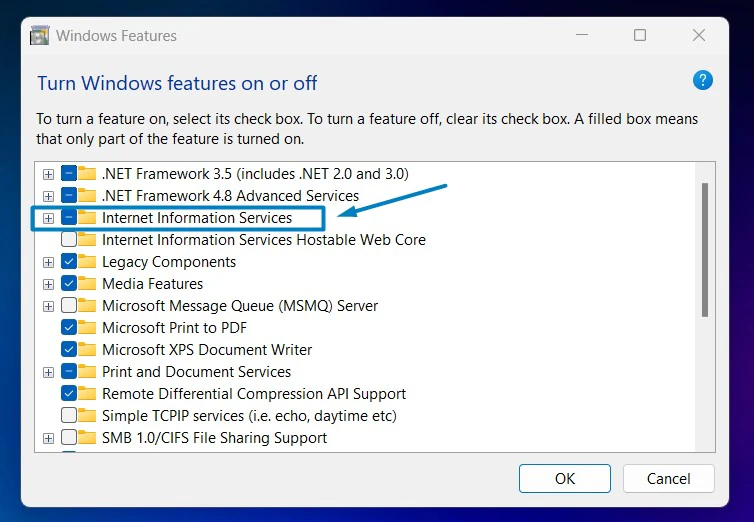Image resolution: width=754 pixels, height=522 pixels.
Task: Click folder icon of .NET Framework 3.5
Action: [87, 174]
